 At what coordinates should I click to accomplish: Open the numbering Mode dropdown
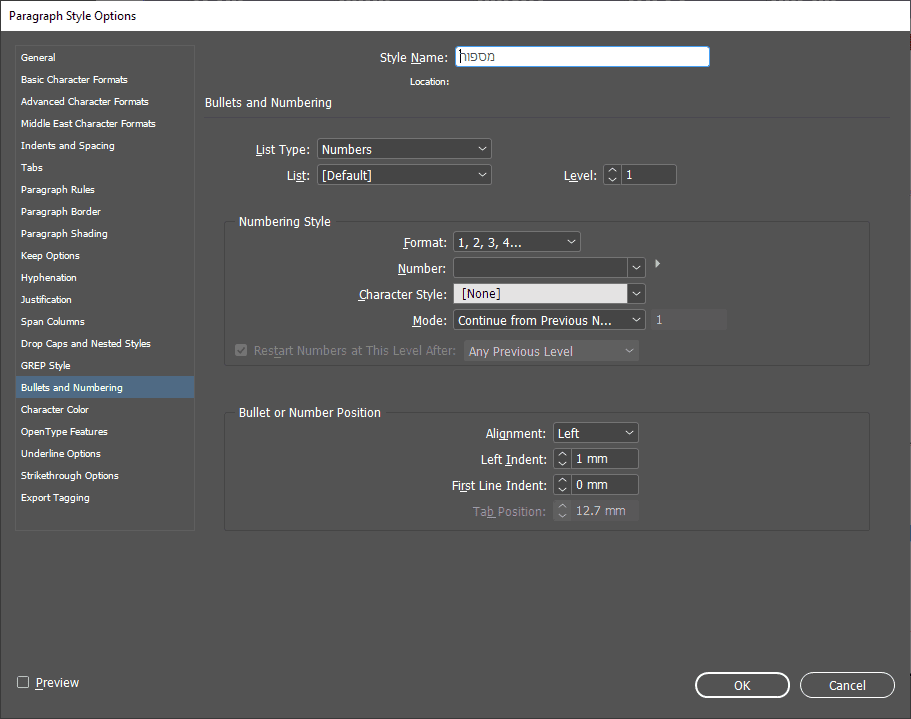(x=549, y=321)
